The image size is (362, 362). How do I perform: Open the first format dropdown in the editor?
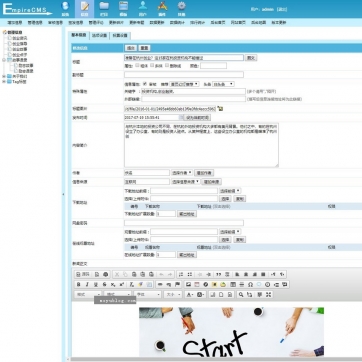tap(88, 294)
